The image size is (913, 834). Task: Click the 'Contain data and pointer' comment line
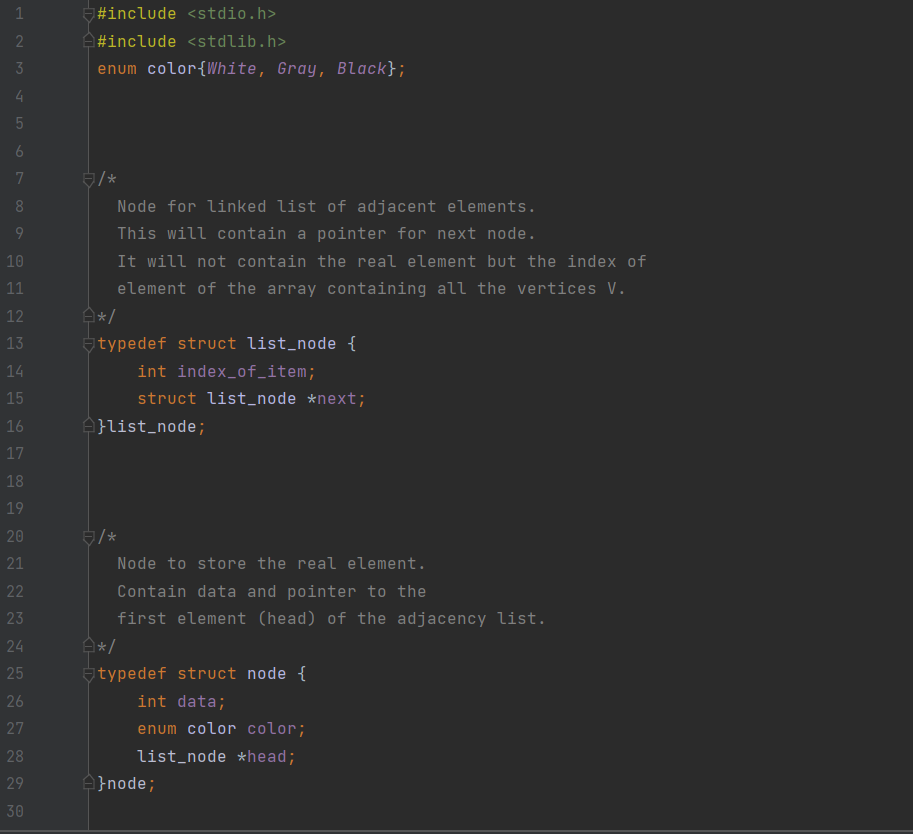coord(271,592)
